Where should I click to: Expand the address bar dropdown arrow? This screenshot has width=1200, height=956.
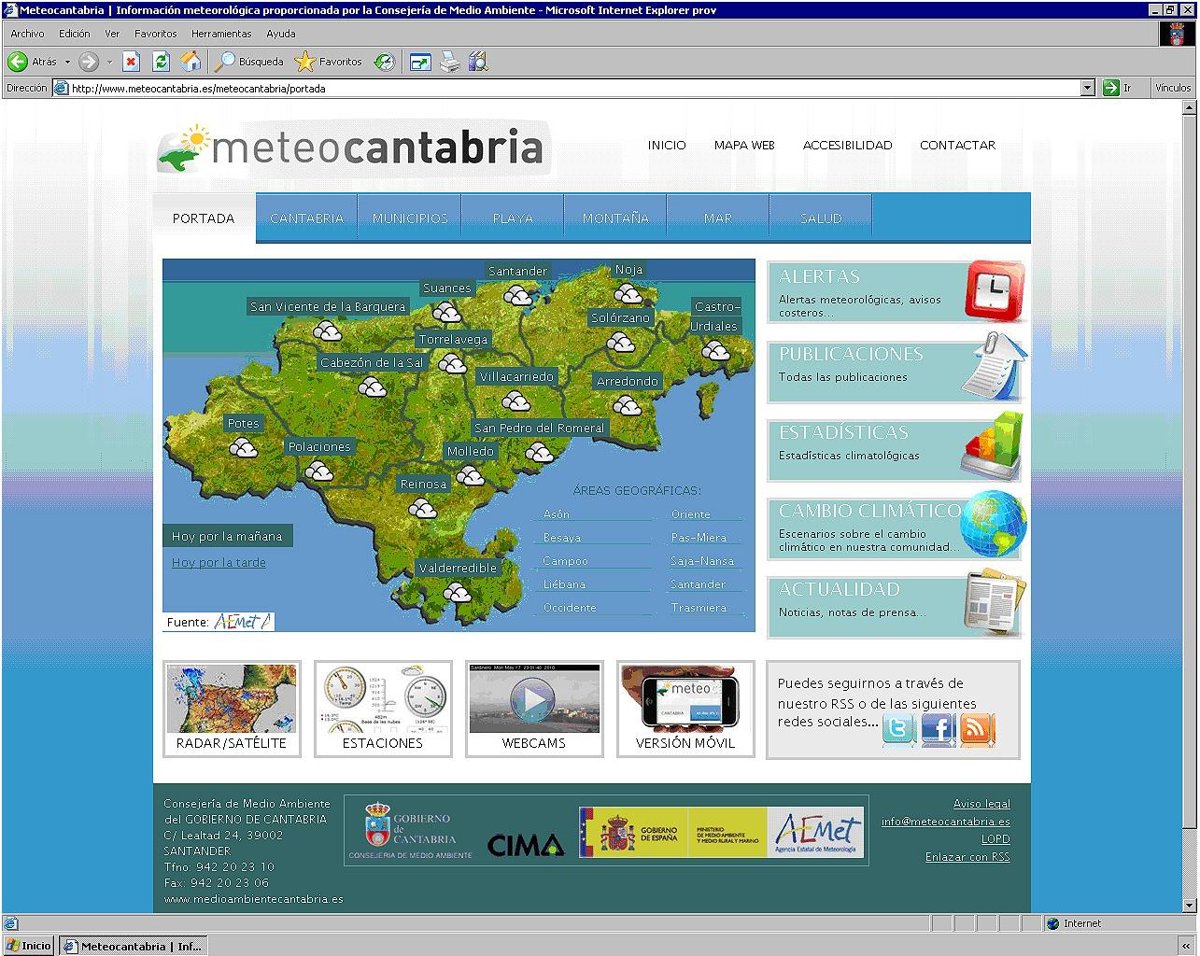tap(1088, 88)
